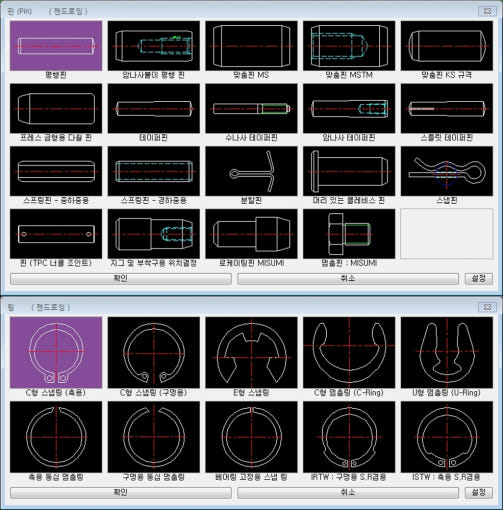Open 설정 in the Ring dialog
The width and height of the screenshot is (503, 510).
point(479,493)
